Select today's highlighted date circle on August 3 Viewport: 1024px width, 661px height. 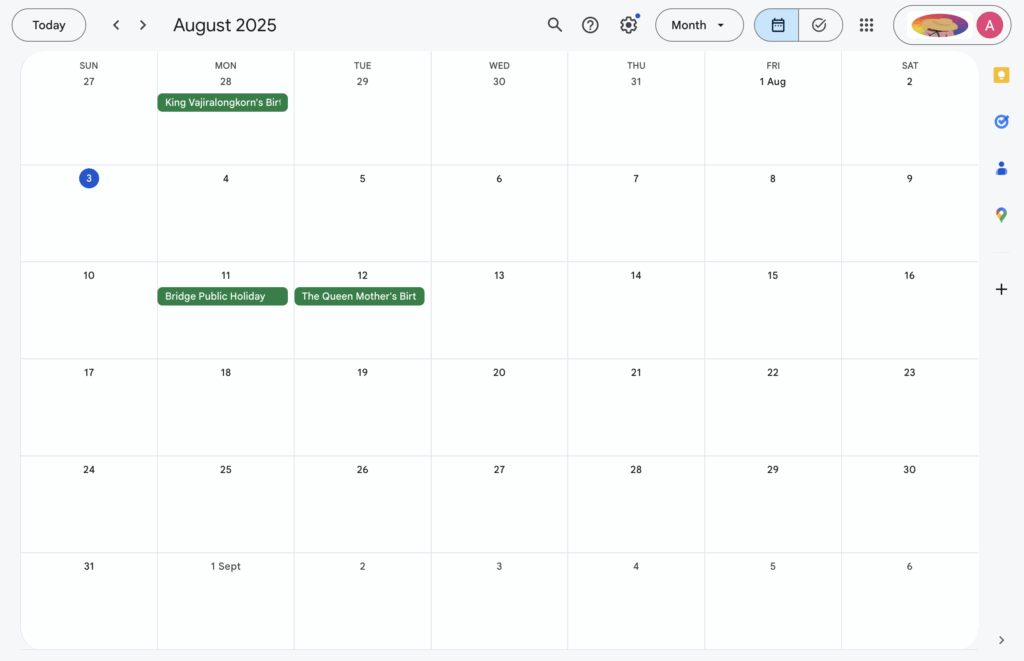tap(89, 178)
